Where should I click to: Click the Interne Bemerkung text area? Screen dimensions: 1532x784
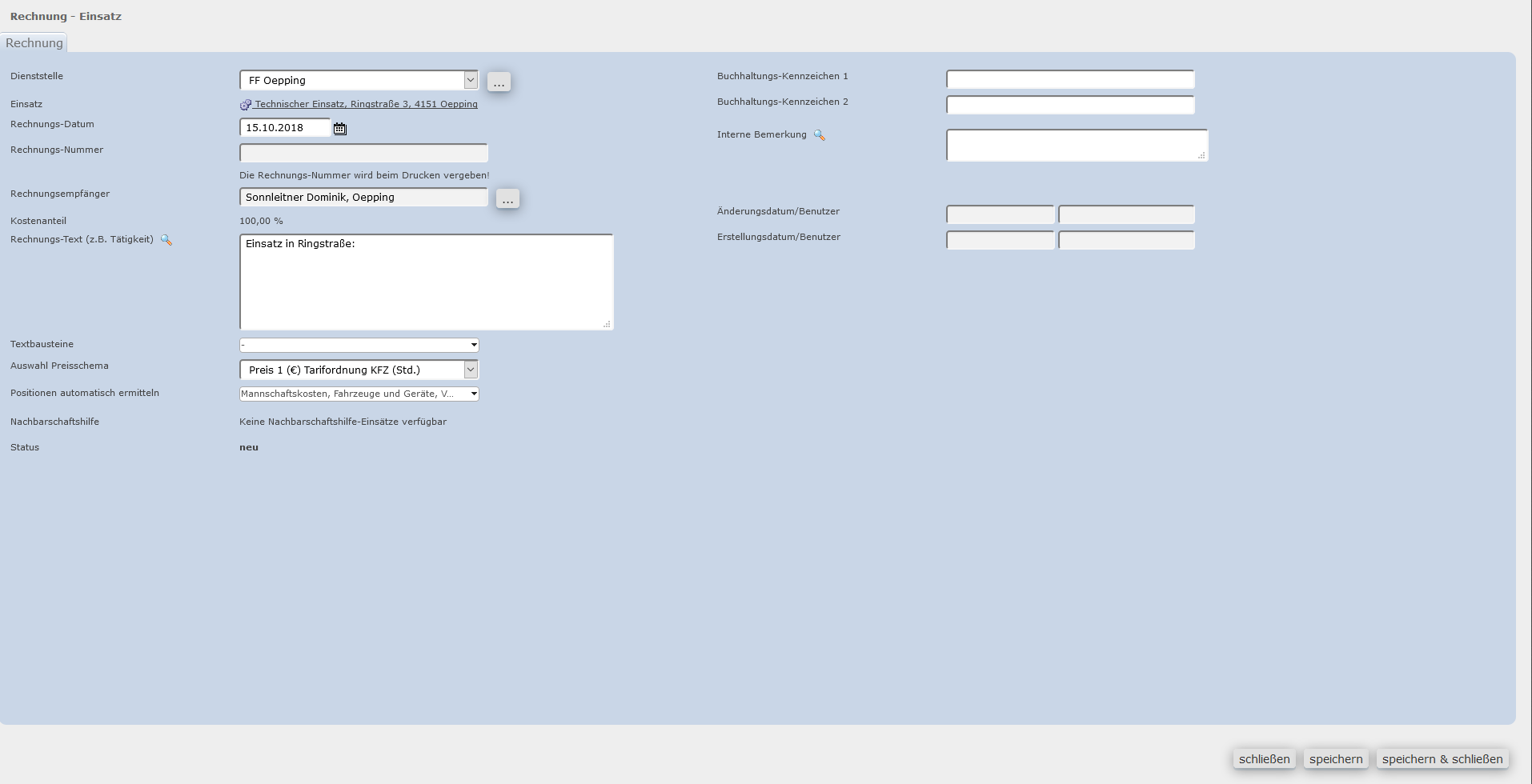(1076, 145)
